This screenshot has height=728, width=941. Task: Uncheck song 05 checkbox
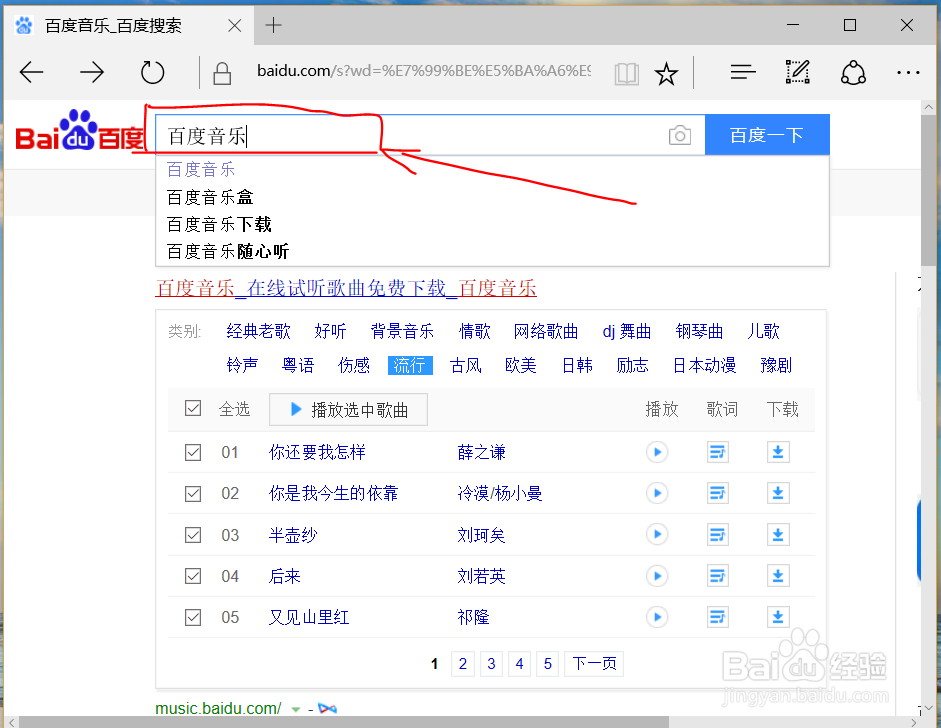(x=193, y=617)
